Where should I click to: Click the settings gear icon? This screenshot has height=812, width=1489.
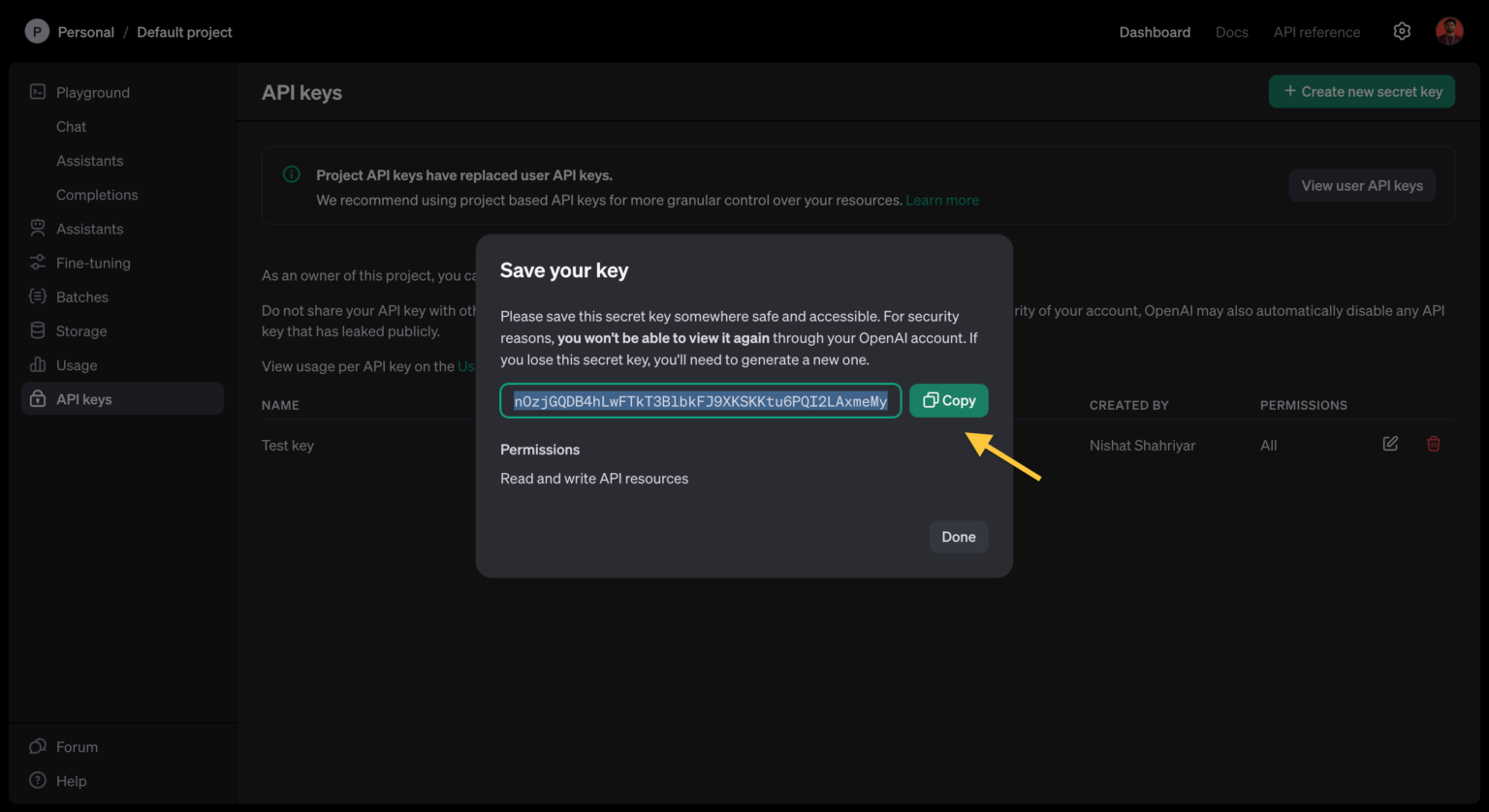pos(1402,32)
